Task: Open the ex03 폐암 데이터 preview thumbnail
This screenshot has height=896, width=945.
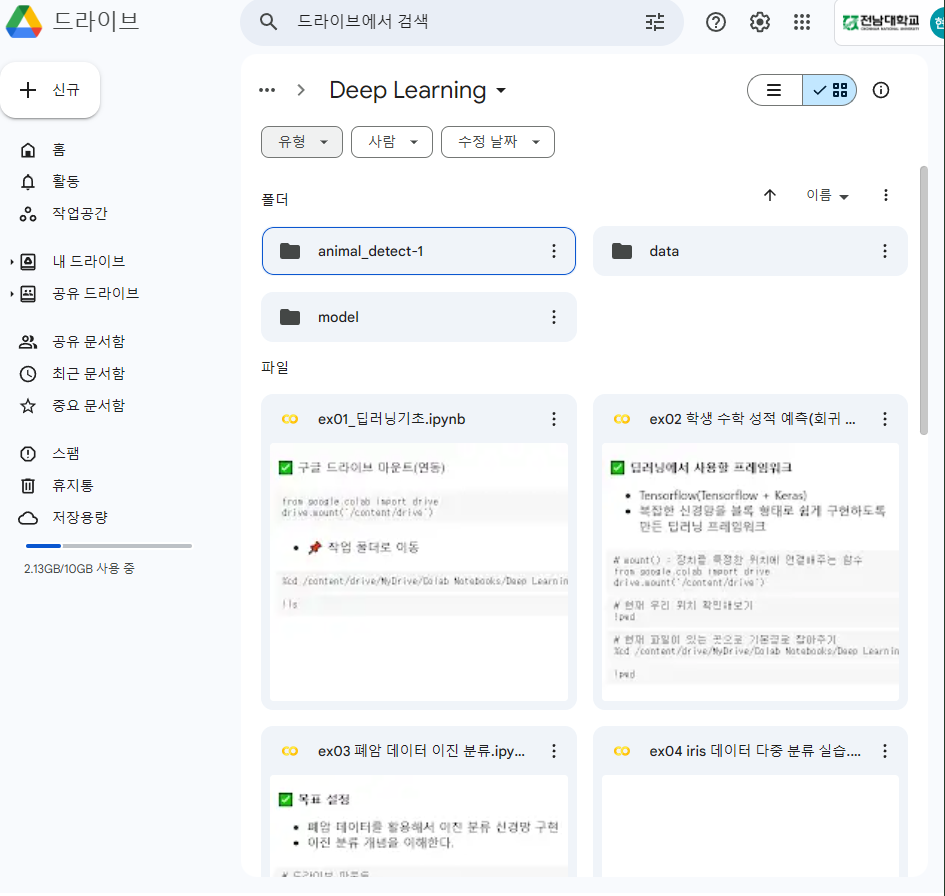Action: tap(419, 826)
